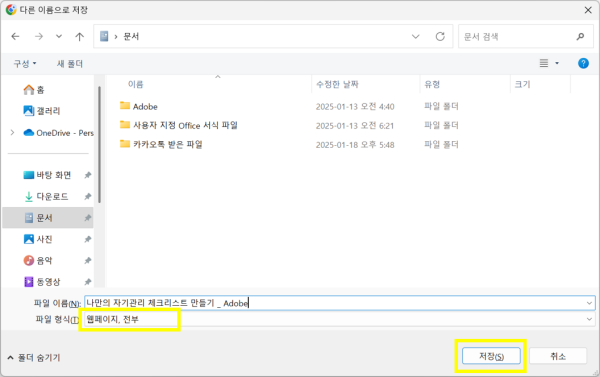Click date 2025-01-13 오전 6:21
The height and width of the screenshot is (377, 600).
[x=354, y=126]
